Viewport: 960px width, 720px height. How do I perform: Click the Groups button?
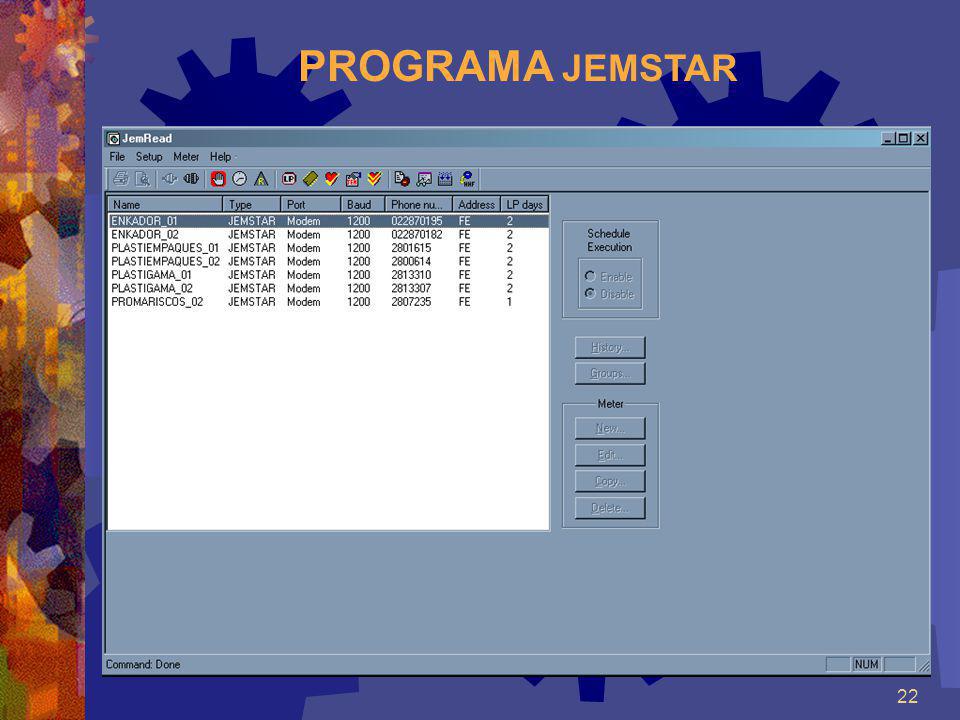(610, 373)
